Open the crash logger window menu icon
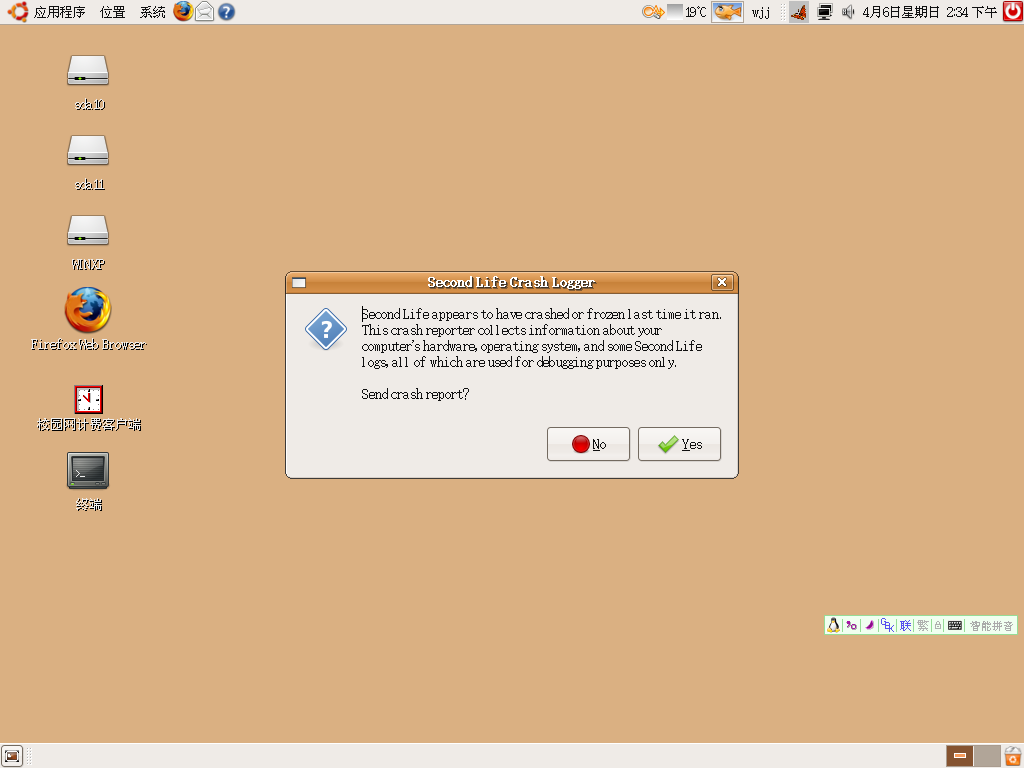Viewport: 1024px width, 768px height. 299,283
